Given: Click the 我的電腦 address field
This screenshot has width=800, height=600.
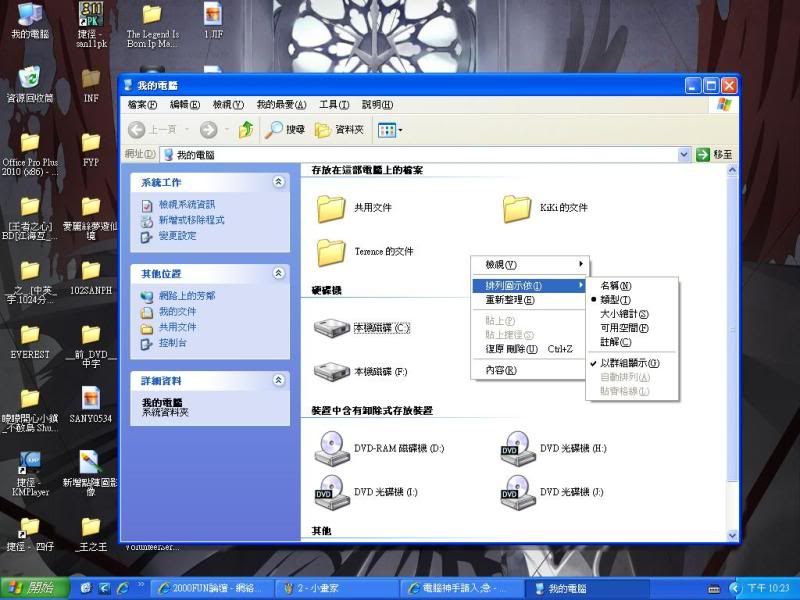Looking at the screenshot, I should (x=419, y=155).
